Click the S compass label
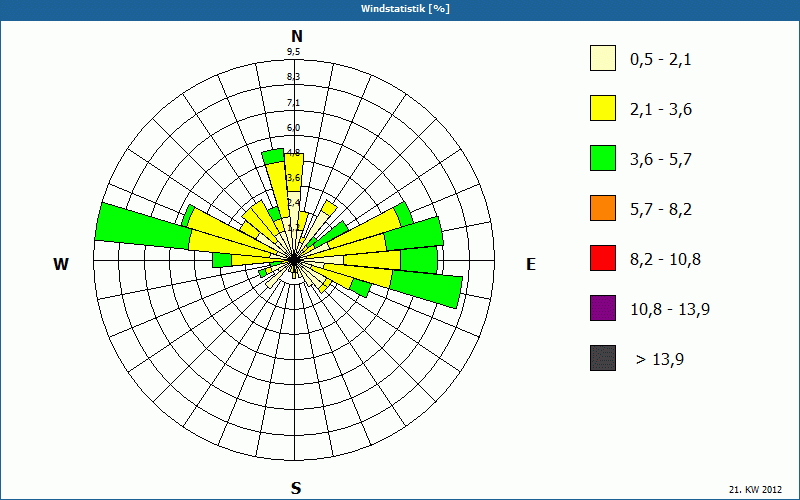The height and width of the screenshot is (500, 800). click(x=296, y=489)
